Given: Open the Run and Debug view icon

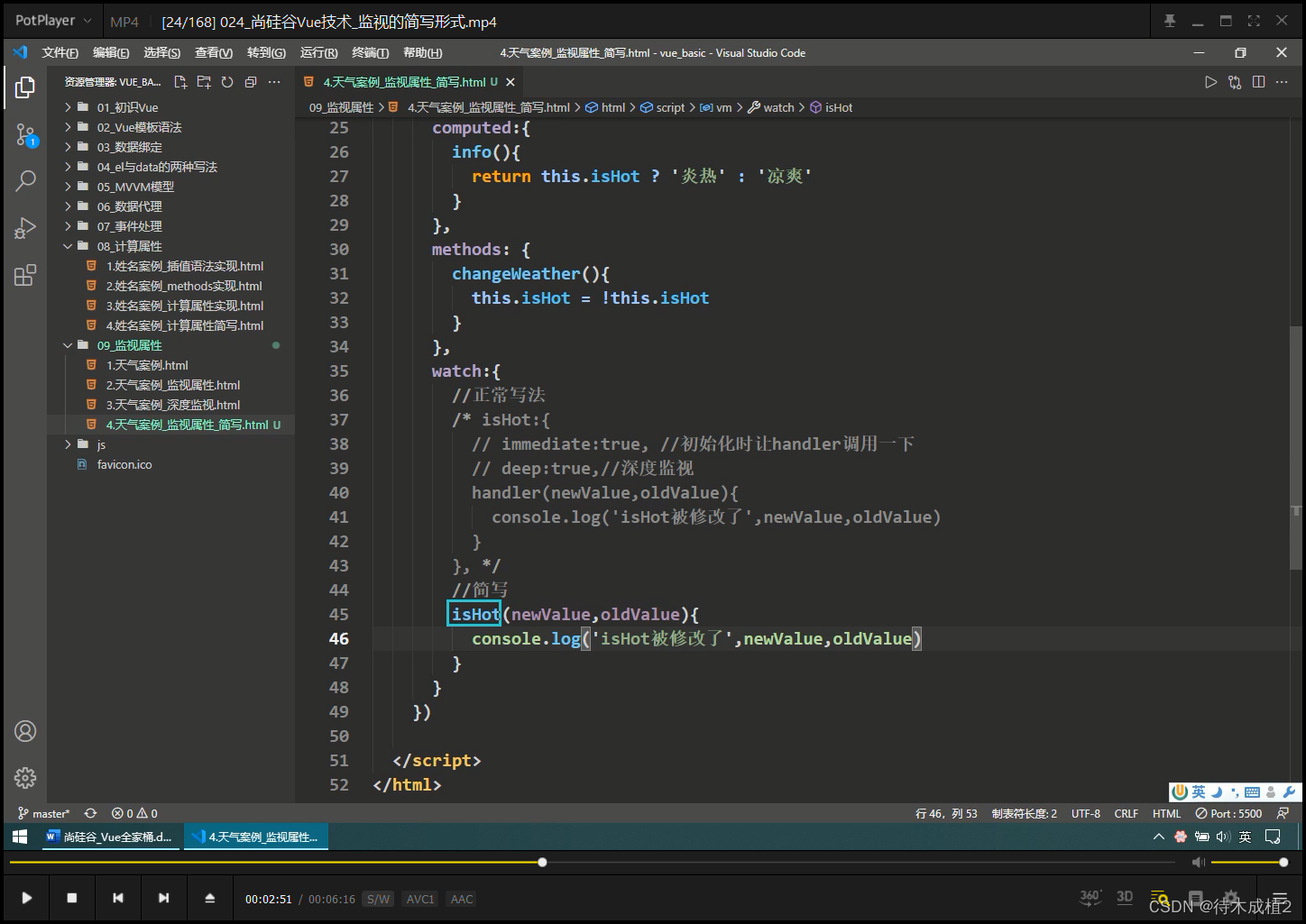Looking at the screenshot, I should [25, 228].
